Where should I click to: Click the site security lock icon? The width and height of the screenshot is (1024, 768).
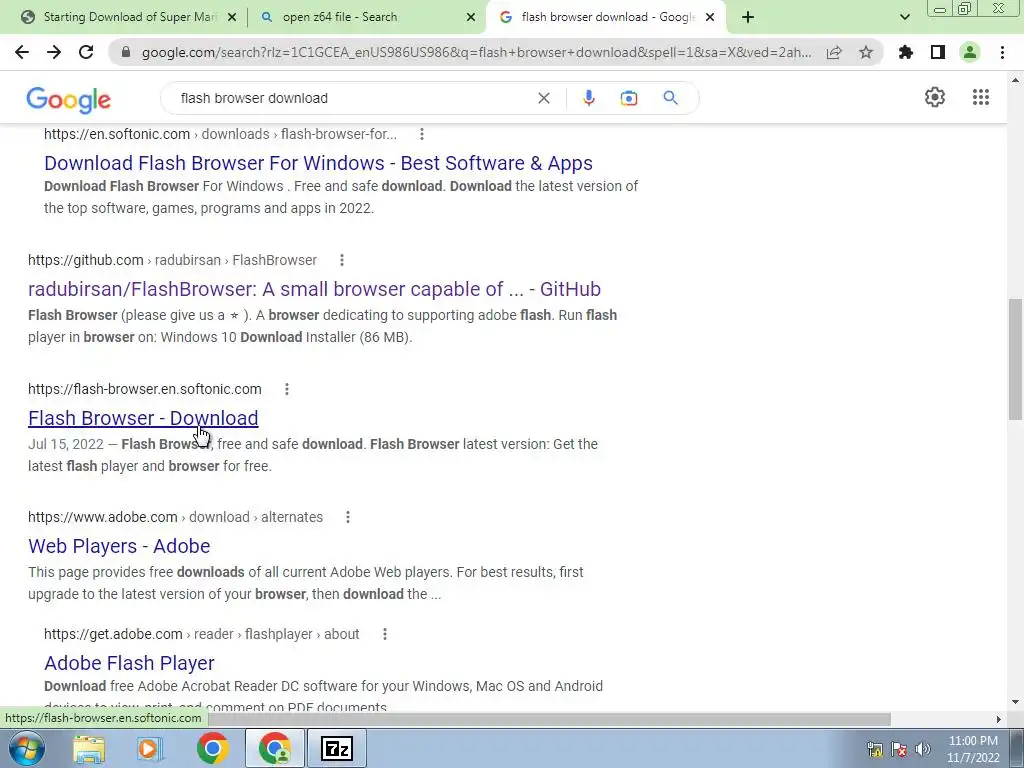(125, 52)
